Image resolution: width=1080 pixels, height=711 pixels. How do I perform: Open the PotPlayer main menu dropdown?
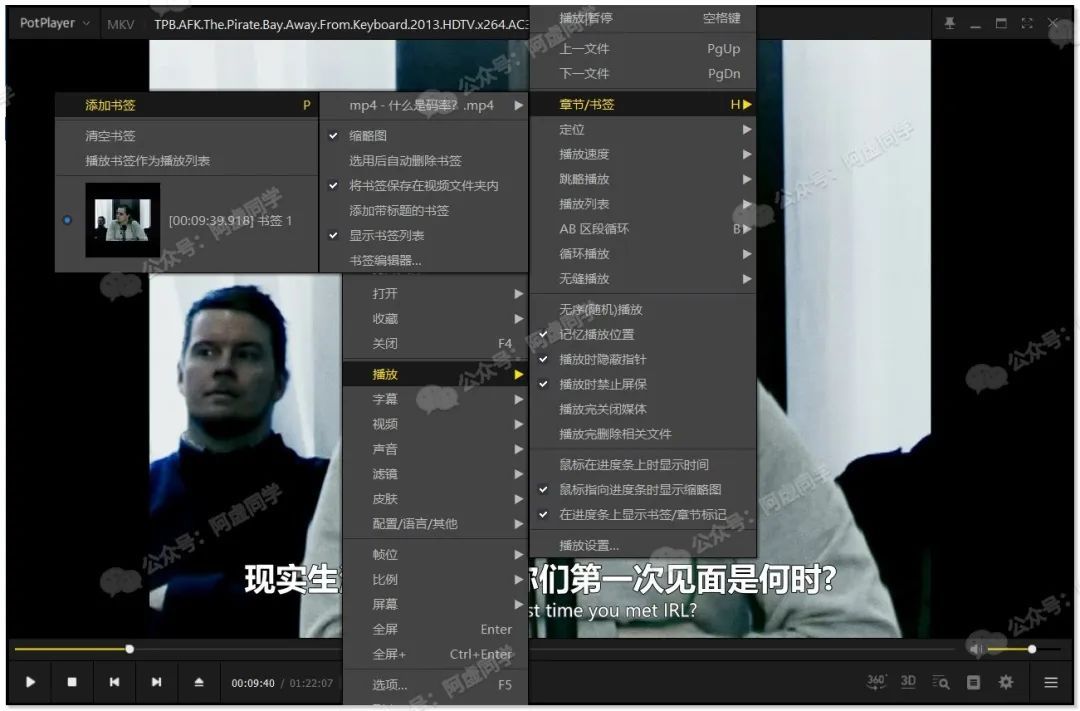54,23
